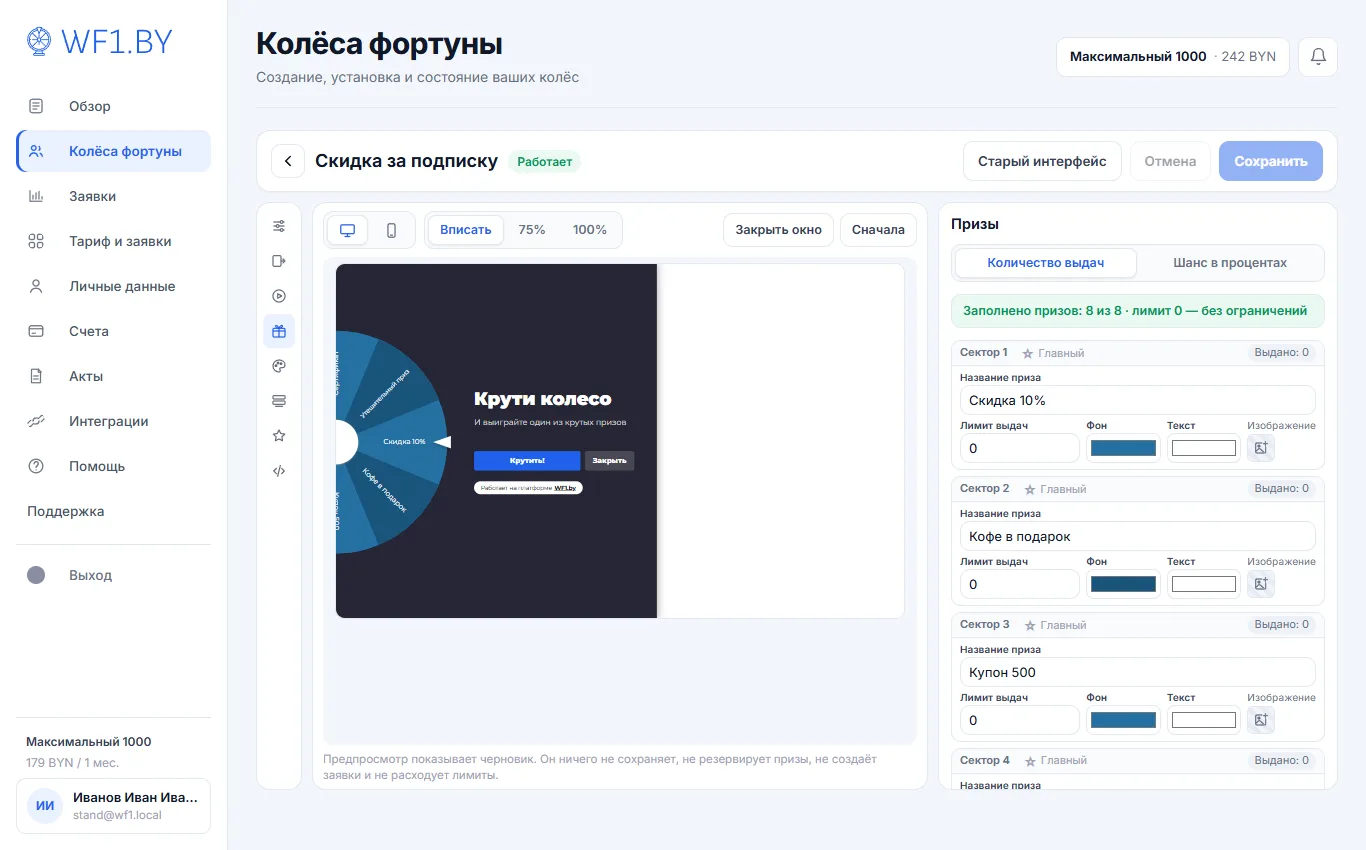The height and width of the screenshot is (850, 1366).
Task: Pick text color for Сектор 3
Action: 1204,720
